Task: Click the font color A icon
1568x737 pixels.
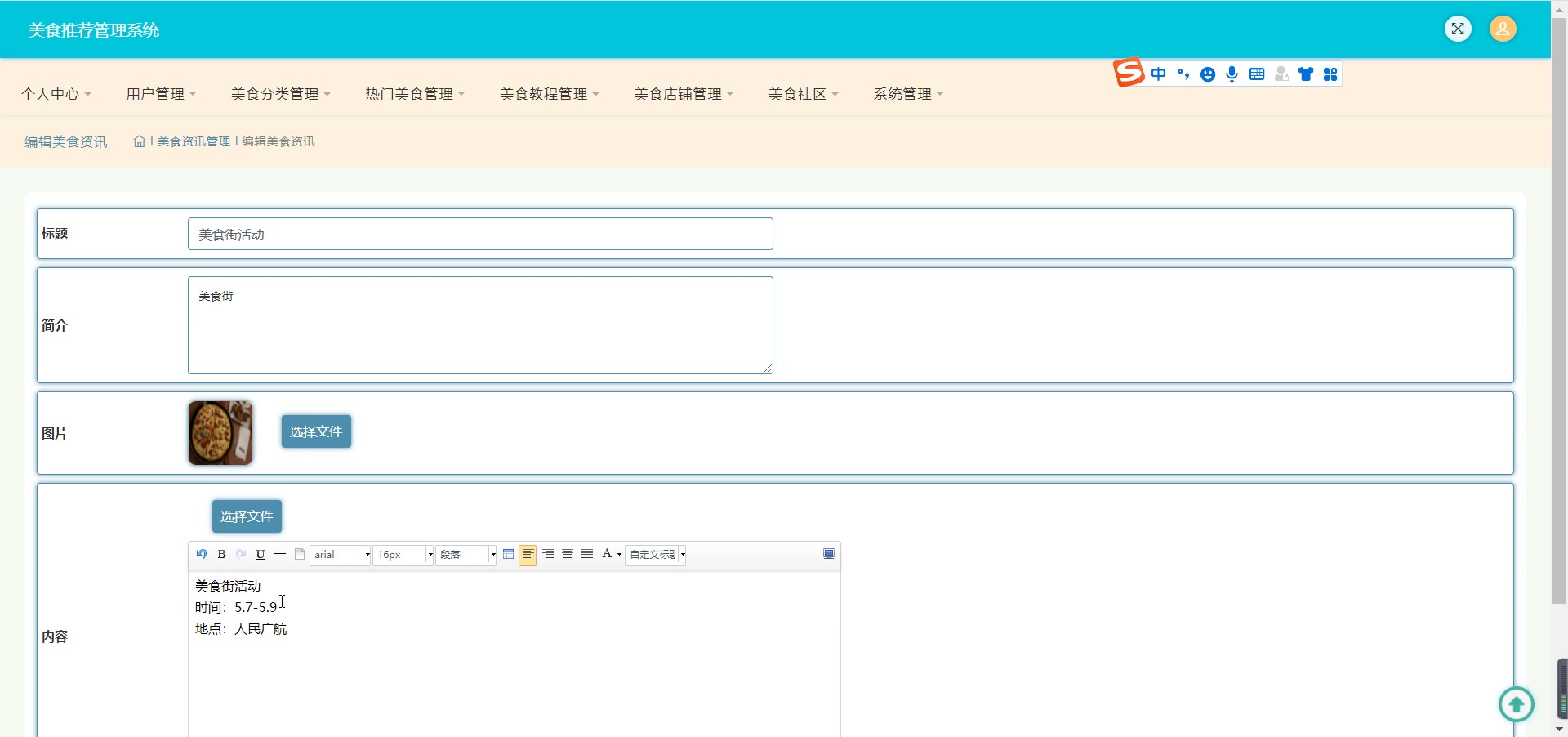Action: 607,554
